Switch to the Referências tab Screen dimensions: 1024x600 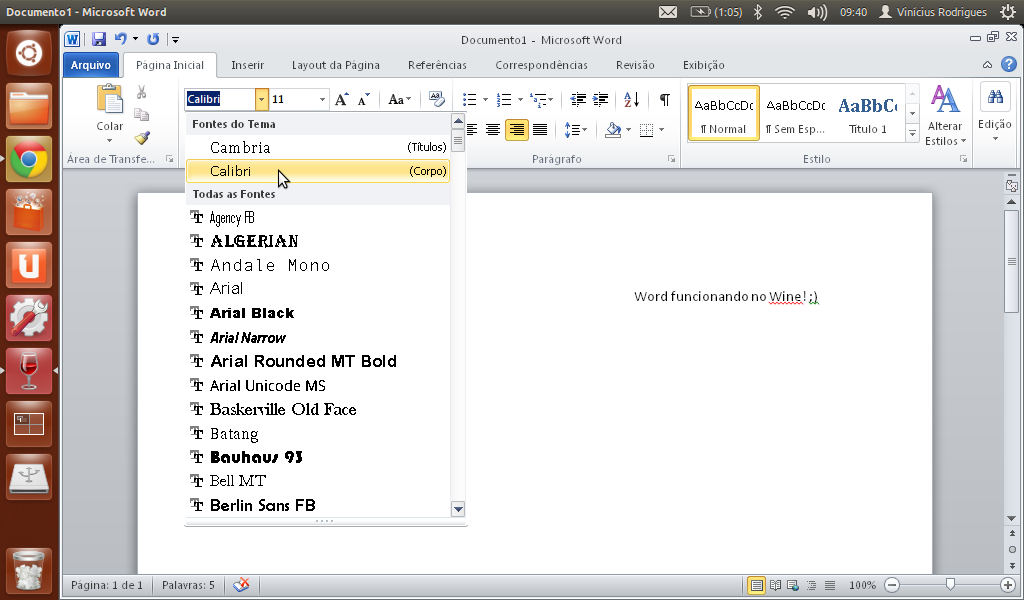click(437, 65)
